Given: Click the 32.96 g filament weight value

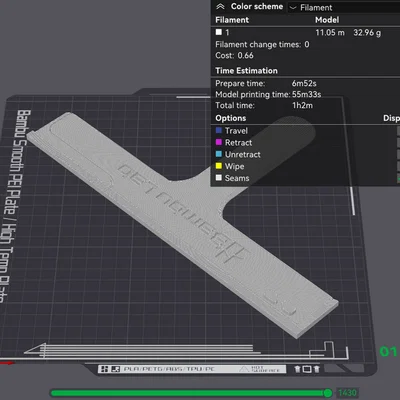Looking at the screenshot, I should [367, 32].
